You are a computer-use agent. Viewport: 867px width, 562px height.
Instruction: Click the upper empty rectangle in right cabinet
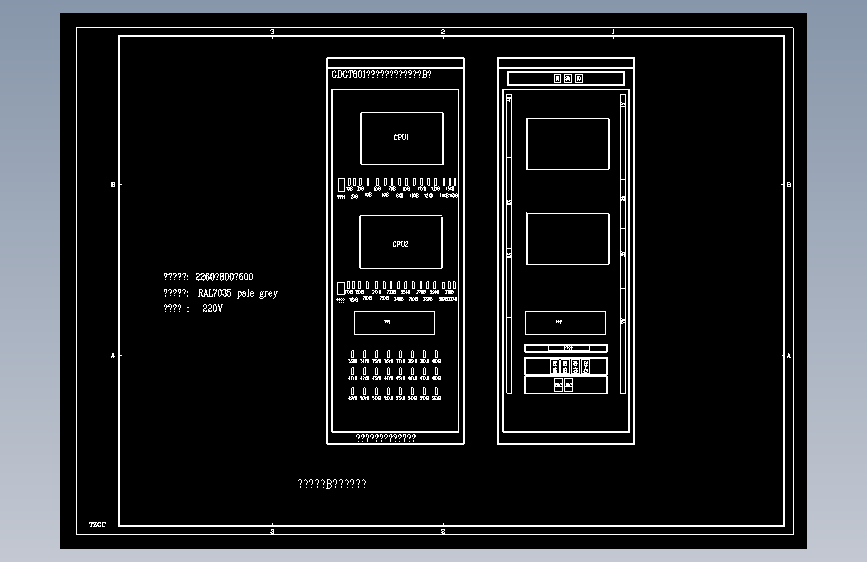(568, 144)
